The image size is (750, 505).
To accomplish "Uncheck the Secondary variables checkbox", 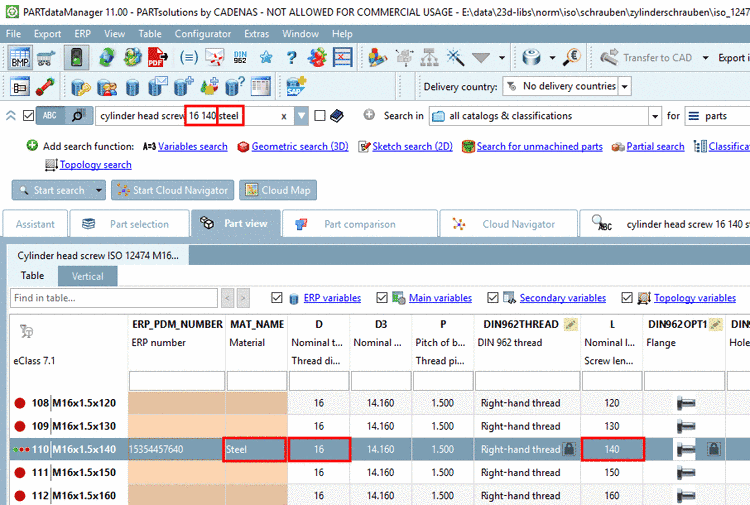I will pyautogui.click(x=493, y=298).
